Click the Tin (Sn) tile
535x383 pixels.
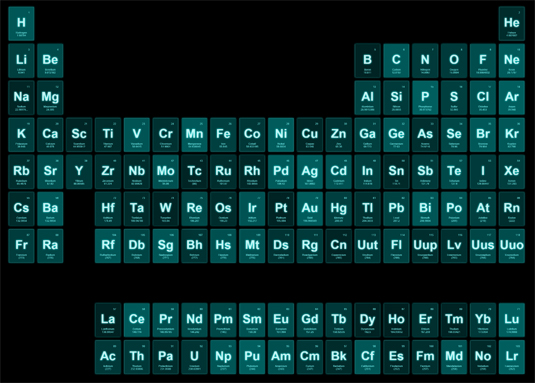[x=396, y=172]
